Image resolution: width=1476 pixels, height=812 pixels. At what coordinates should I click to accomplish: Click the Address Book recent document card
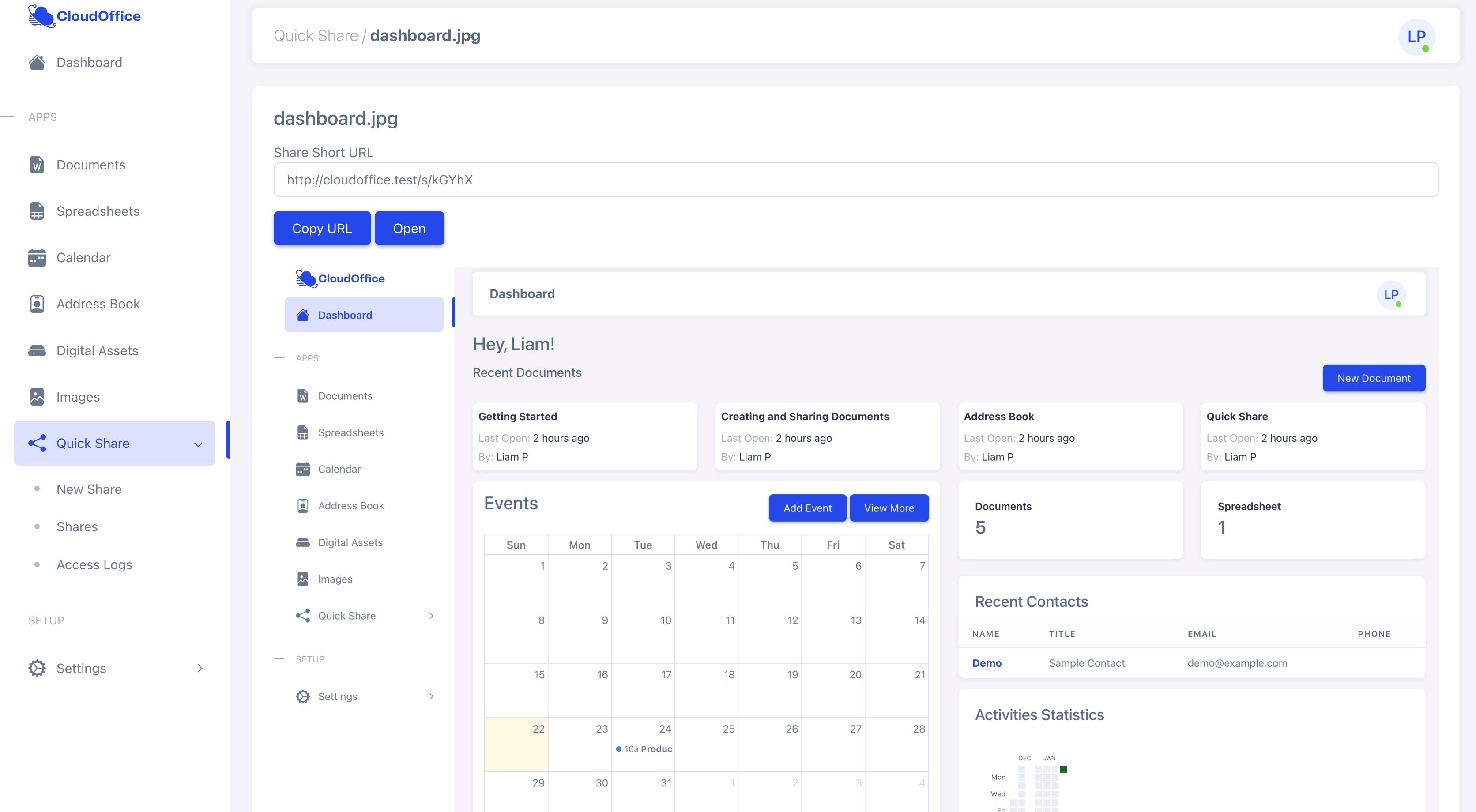[1070, 436]
